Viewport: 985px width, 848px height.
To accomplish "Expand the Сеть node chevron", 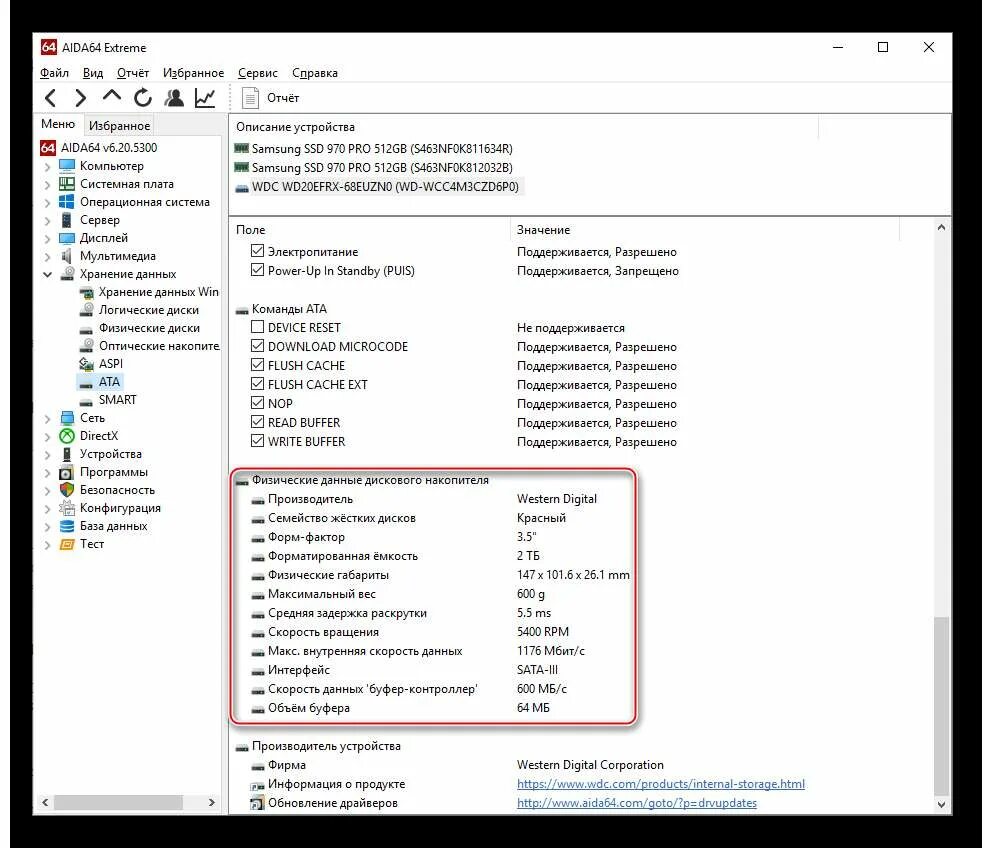I will tap(48, 419).
